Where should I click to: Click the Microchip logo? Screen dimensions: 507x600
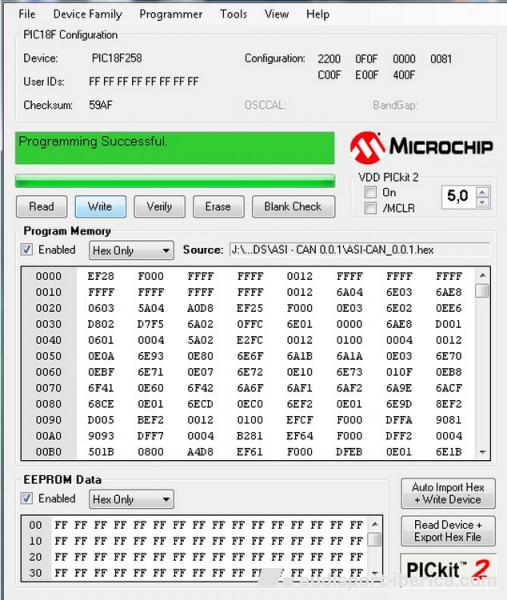coord(421,147)
